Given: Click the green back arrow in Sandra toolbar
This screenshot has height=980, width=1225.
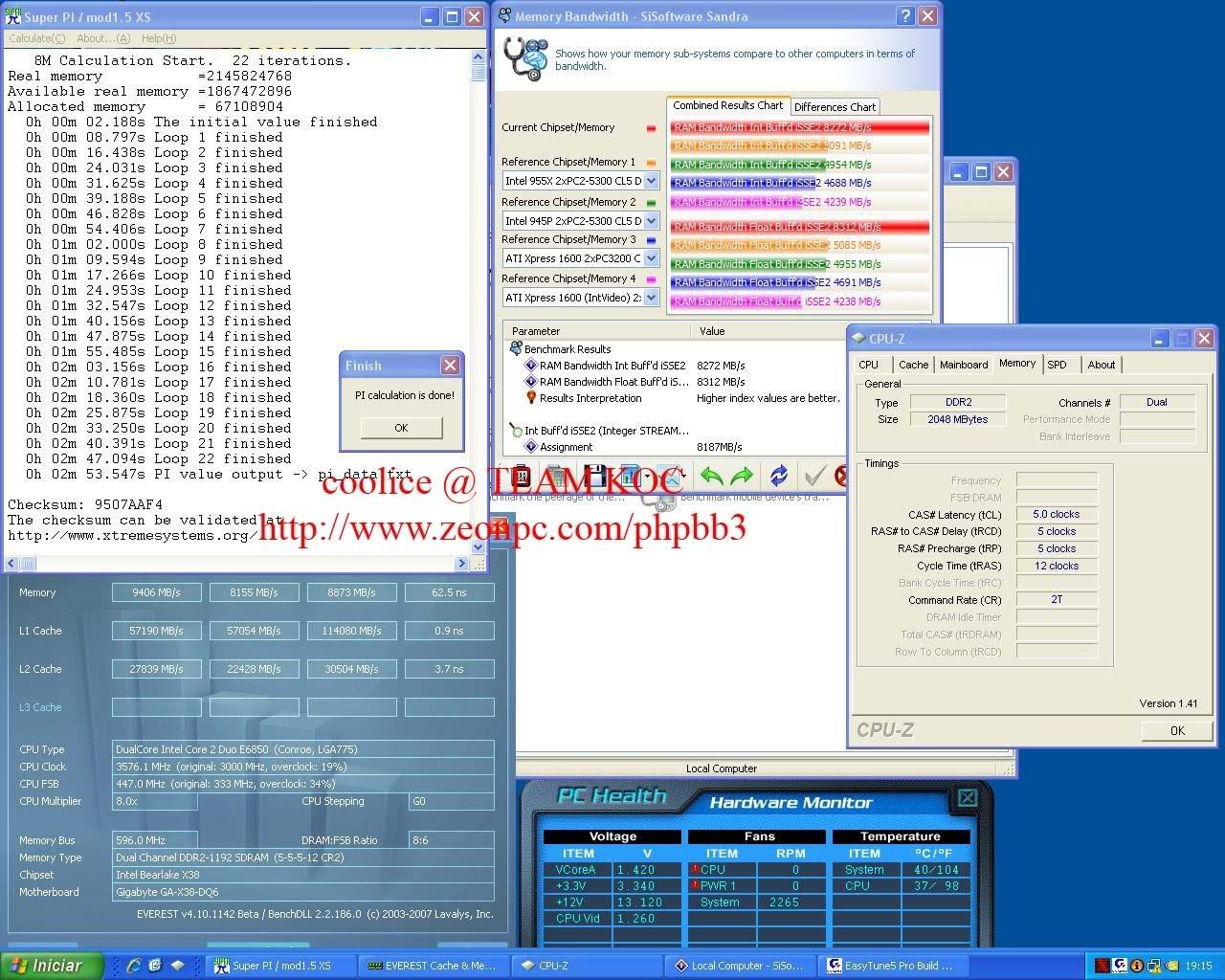Looking at the screenshot, I should click(x=710, y=476).
